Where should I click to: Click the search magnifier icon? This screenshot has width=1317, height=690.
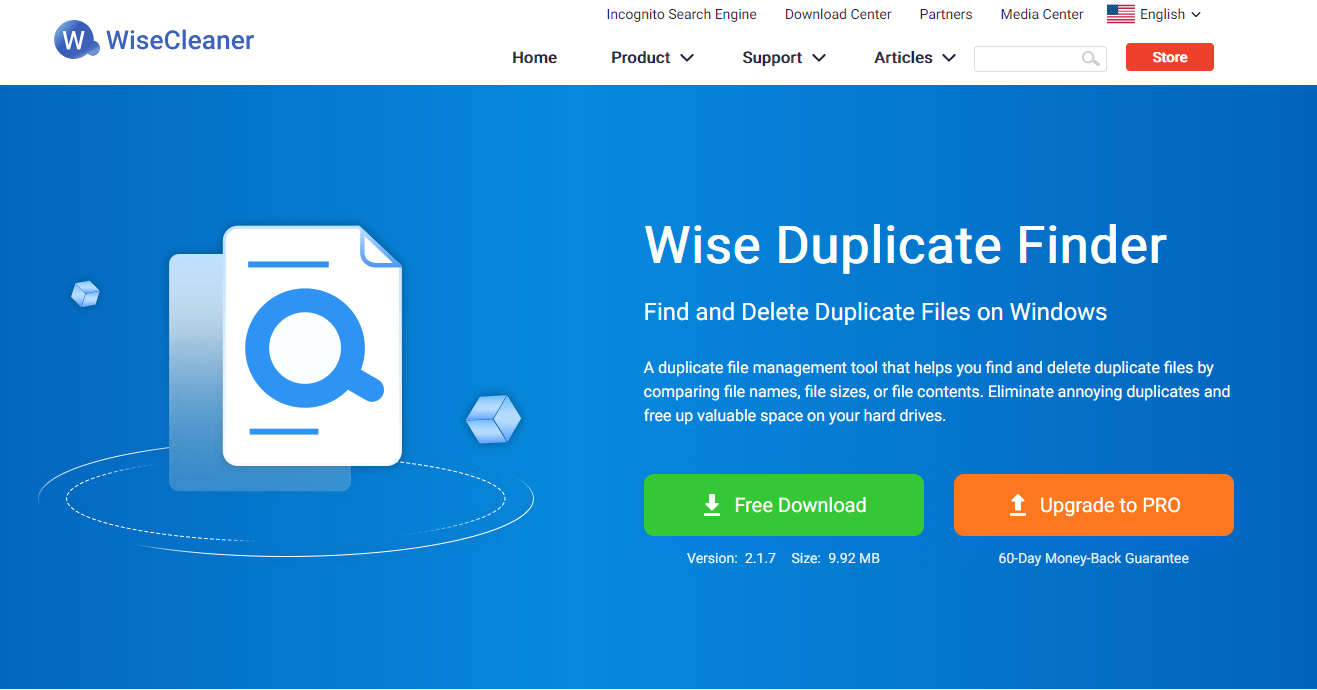(x=1091, y=59)
